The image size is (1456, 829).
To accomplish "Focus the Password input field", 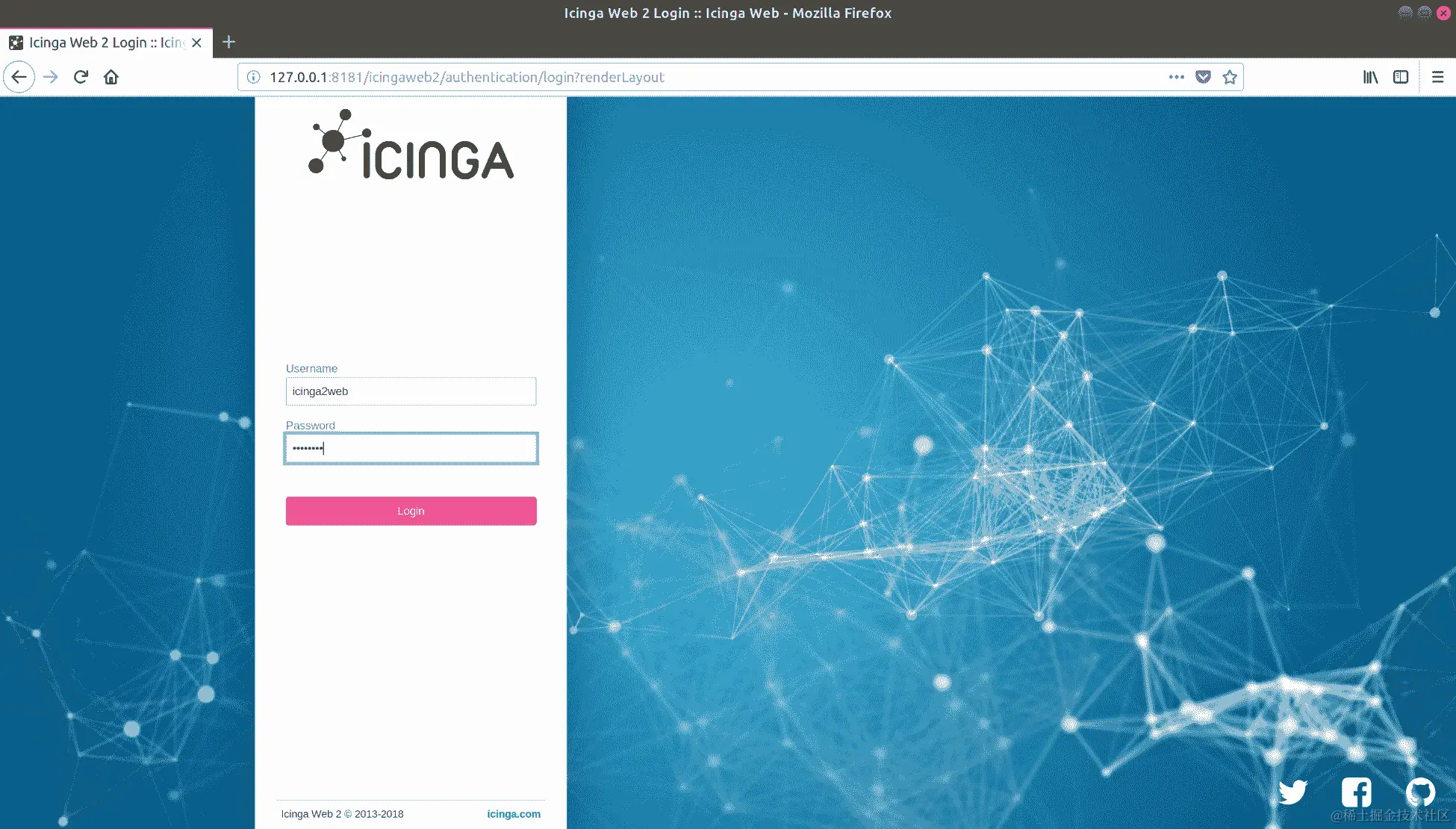I will [x=411, y=449].
